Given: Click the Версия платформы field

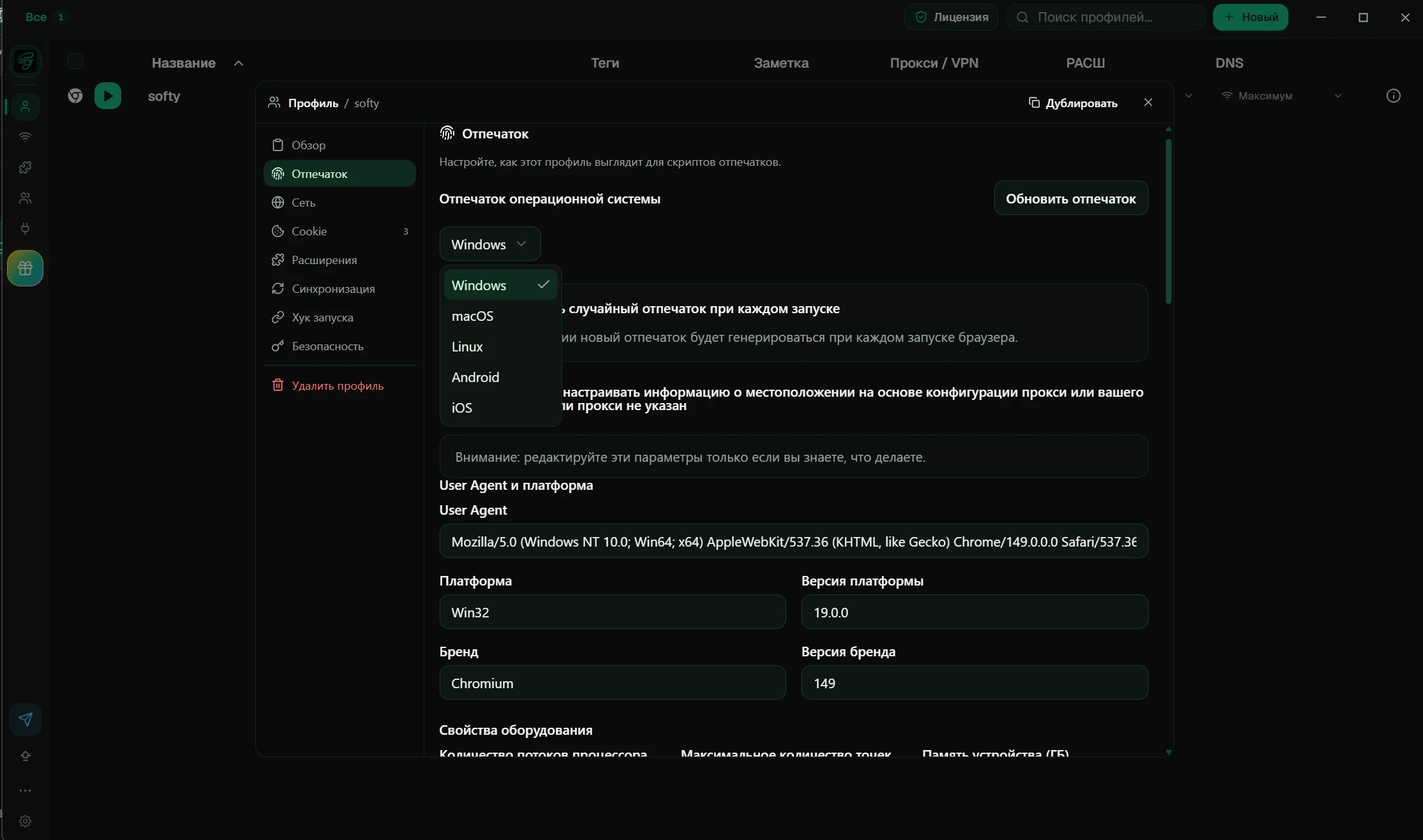Looking at the screenshot, I should tap(974, 612).
